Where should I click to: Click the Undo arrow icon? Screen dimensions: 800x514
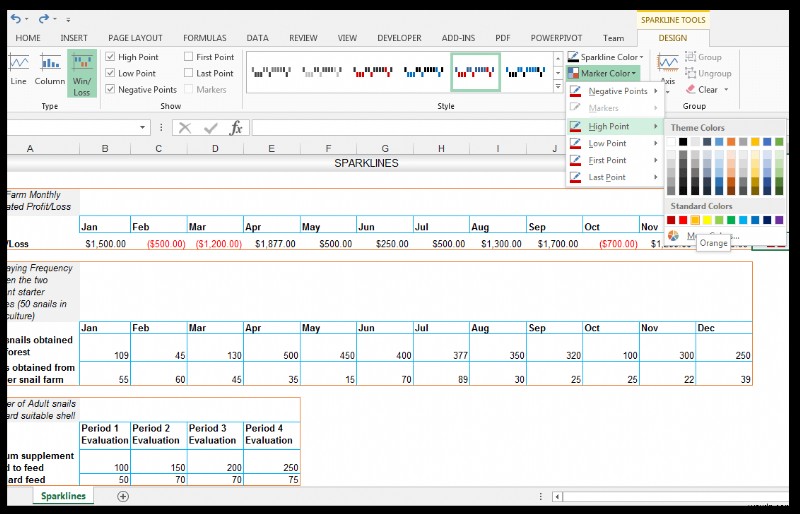tap(17, 18)
